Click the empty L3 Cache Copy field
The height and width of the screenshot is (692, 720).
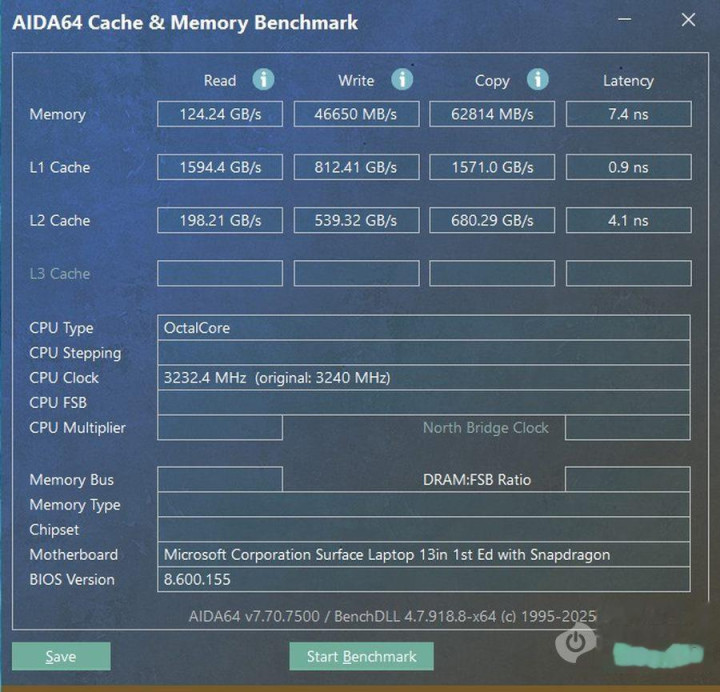[492, 274]
